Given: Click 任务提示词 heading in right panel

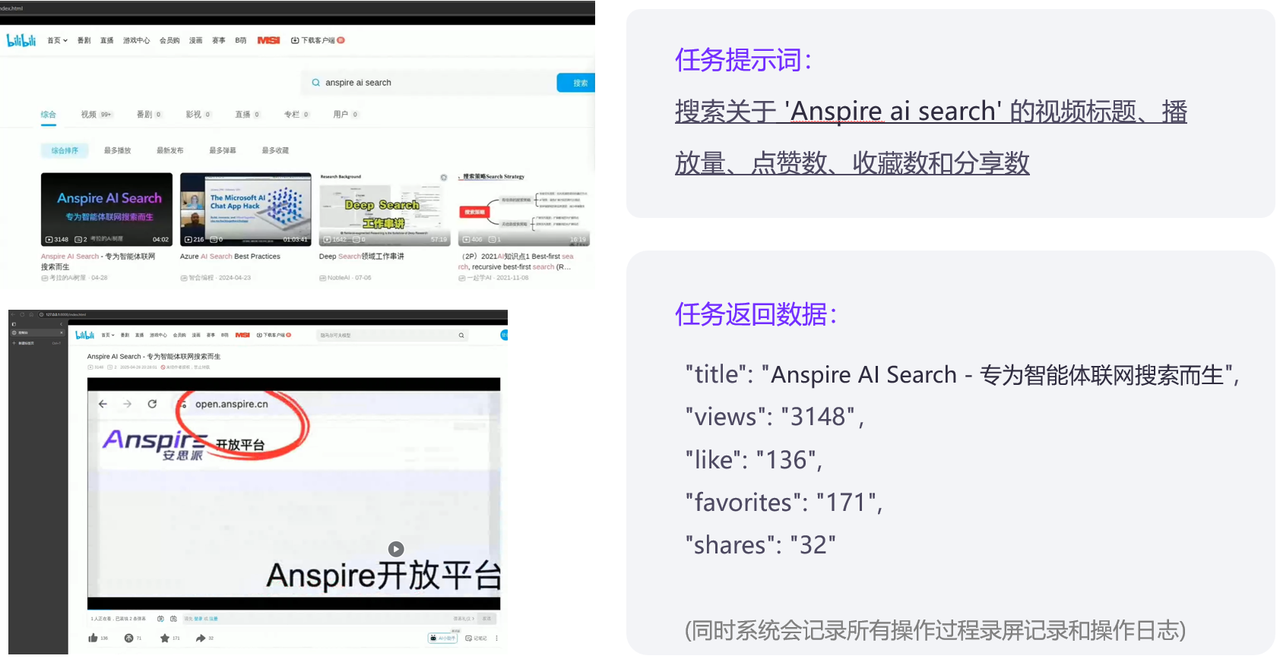Looking at the screenshot, I should (744, 60).
